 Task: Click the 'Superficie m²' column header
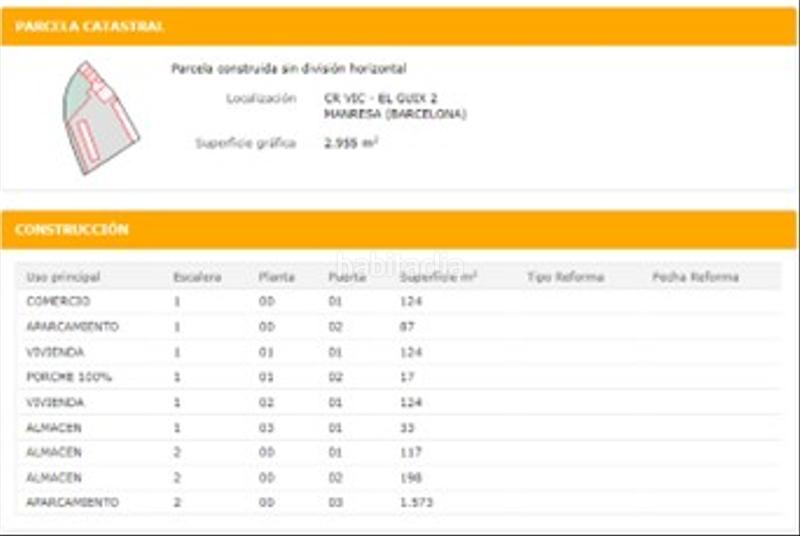[x=438, y=277]
